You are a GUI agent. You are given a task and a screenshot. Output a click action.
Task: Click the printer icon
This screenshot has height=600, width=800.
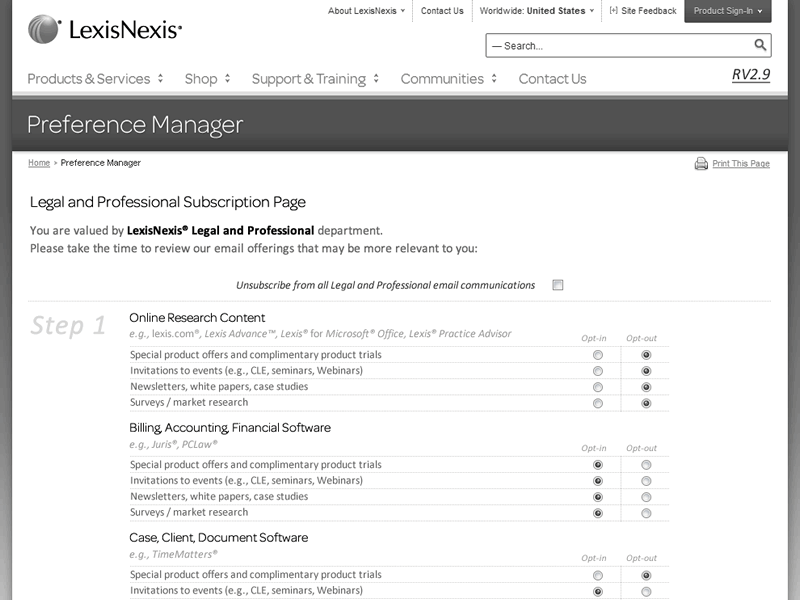[701, 164]
